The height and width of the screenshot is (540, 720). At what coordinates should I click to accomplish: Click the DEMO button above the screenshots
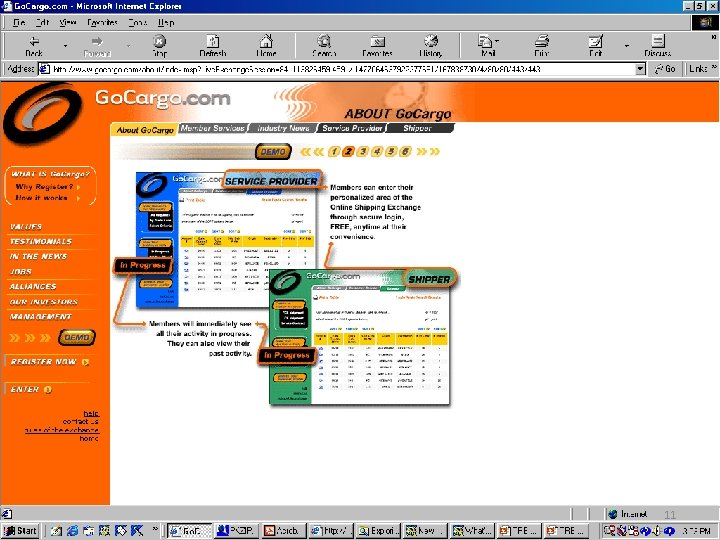(273, 152)
